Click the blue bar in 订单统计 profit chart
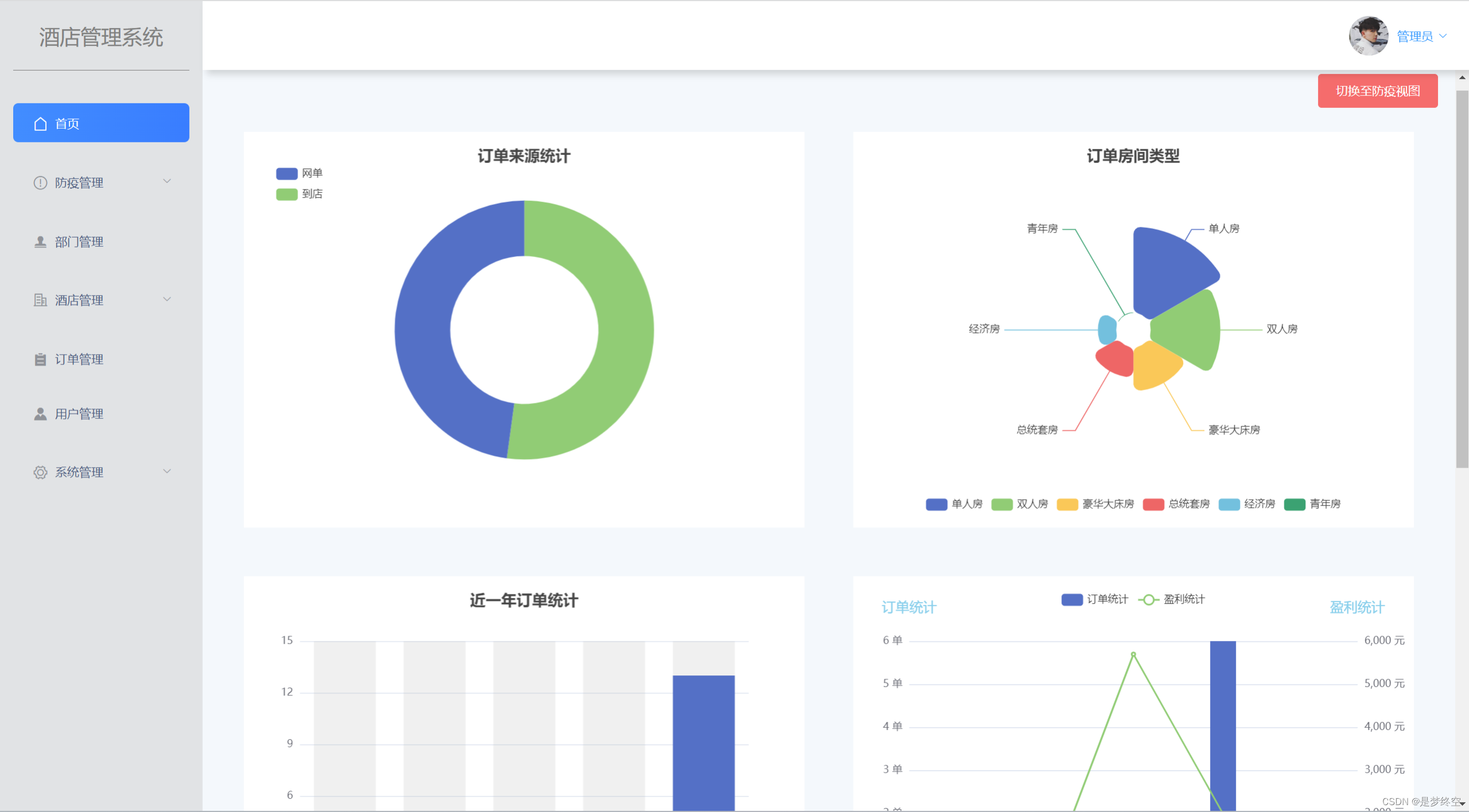1469x812 pixels. click(1223, 725)
